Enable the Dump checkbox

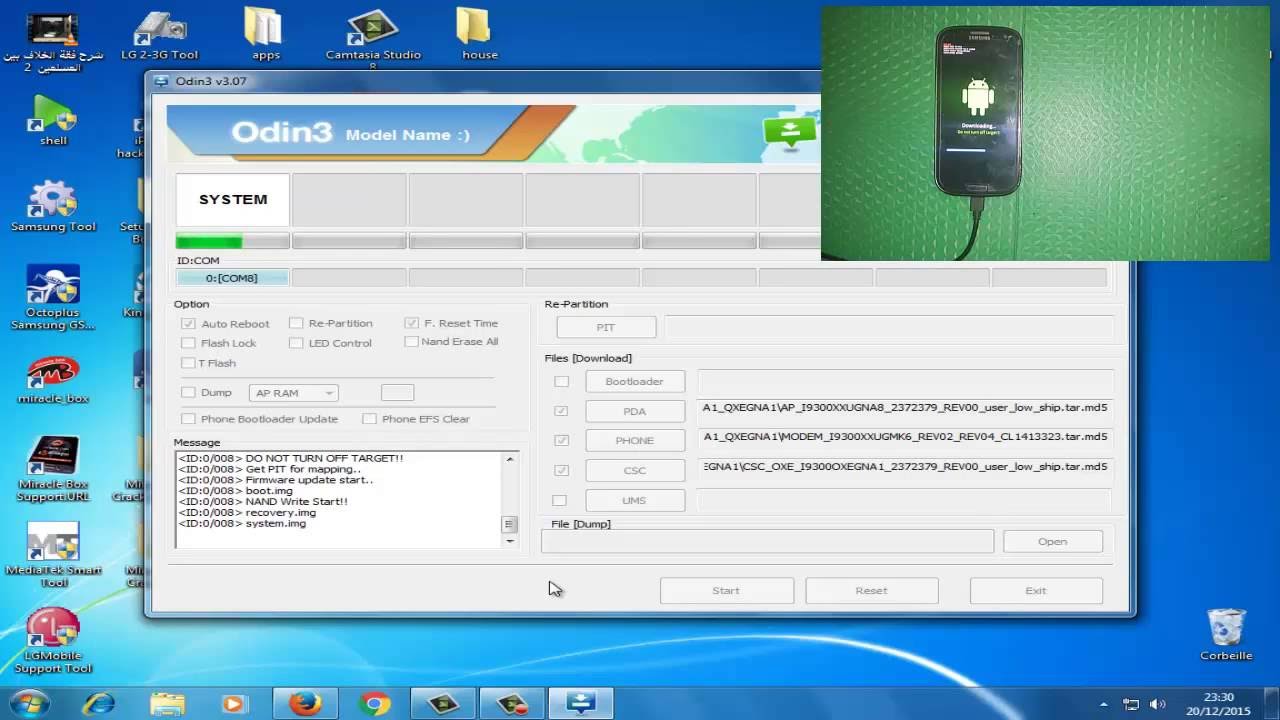click(188, 393)
